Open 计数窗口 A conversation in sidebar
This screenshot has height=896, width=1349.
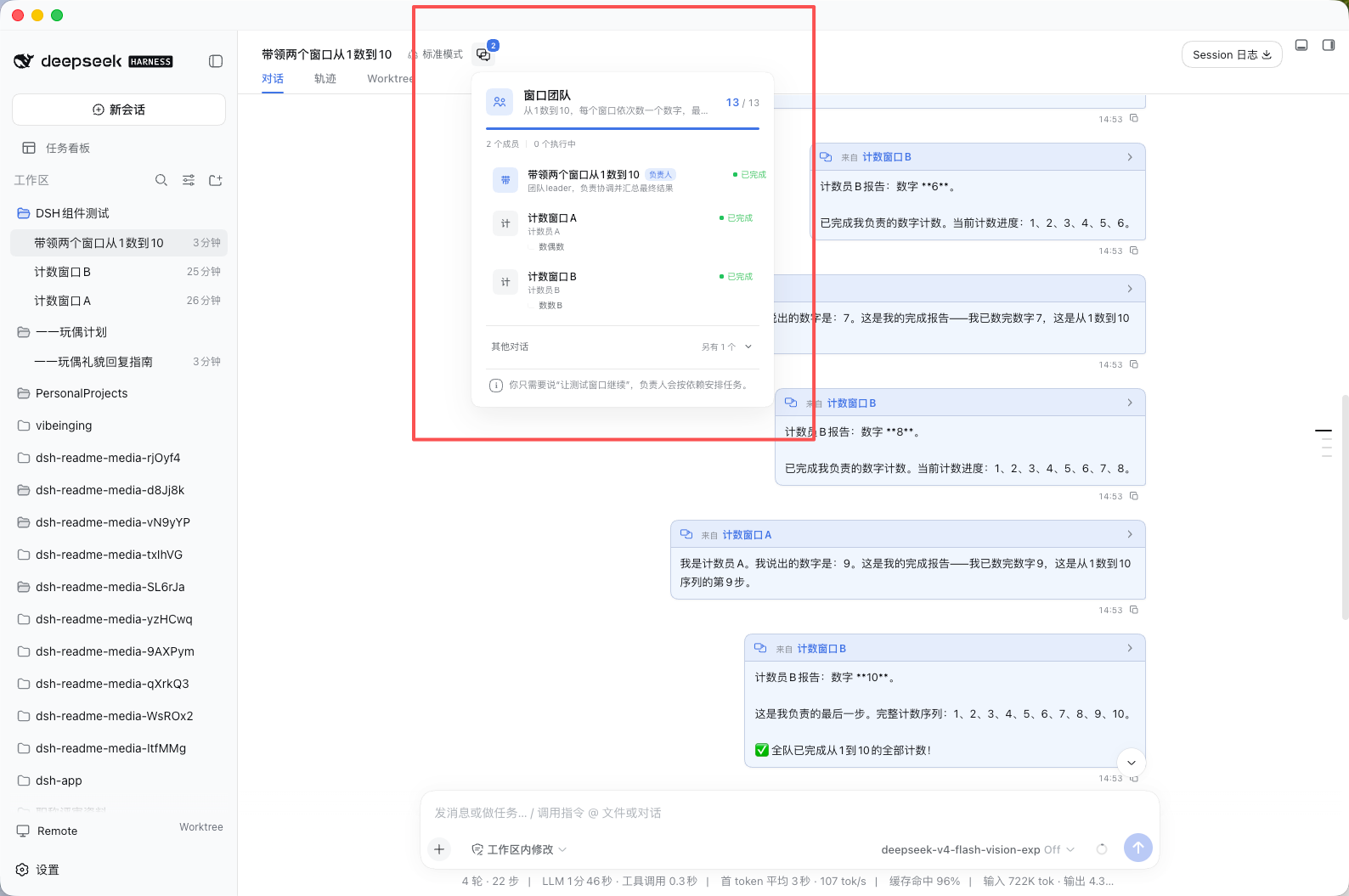(x=119, y=301)
